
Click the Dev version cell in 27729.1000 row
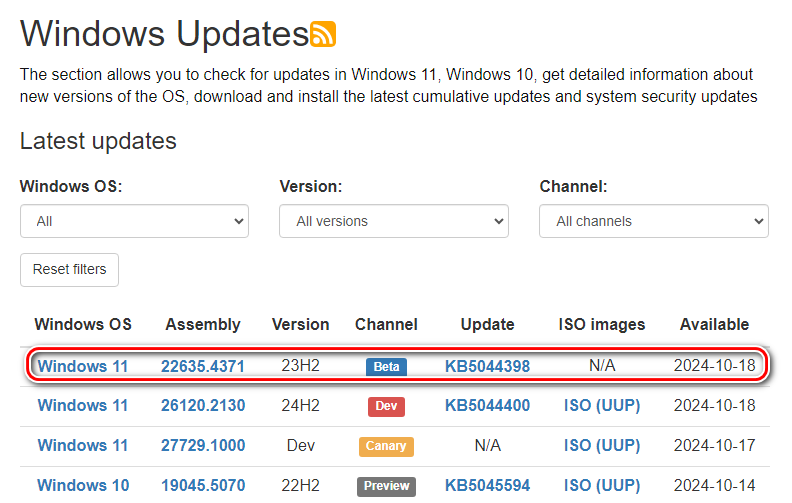[x=301, y=445]
